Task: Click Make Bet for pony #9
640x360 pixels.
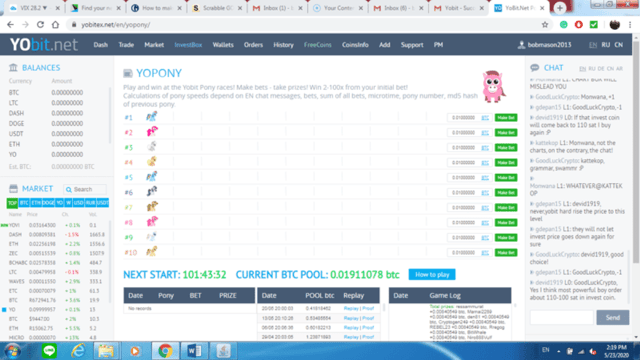Action: (506, 238)
